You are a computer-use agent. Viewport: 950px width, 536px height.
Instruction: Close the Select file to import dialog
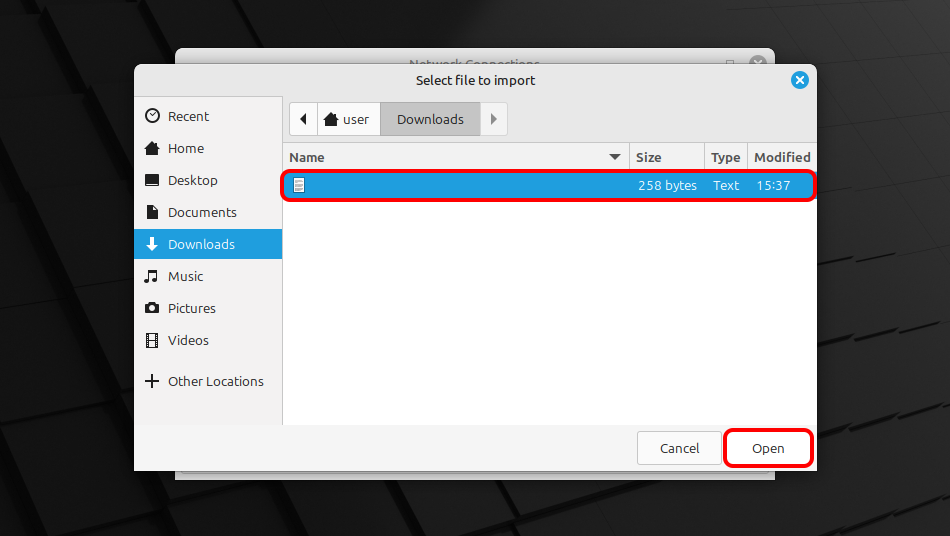coord(799,80)
